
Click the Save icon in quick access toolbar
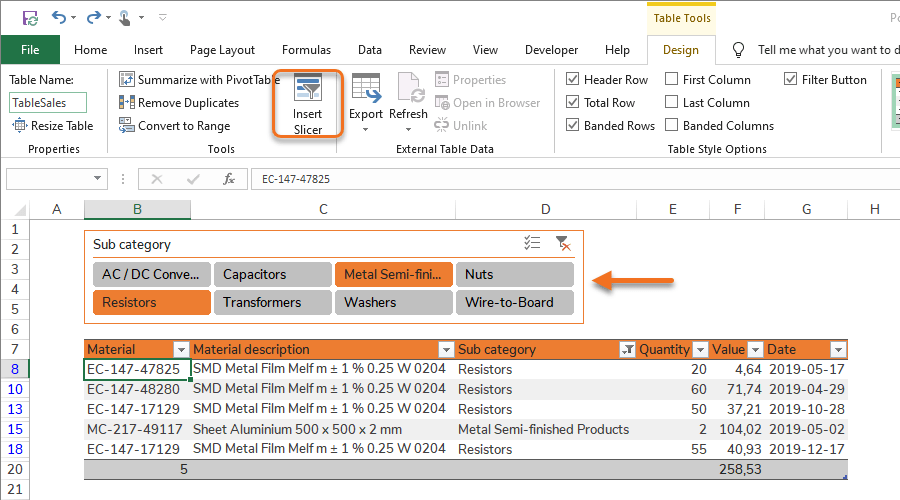[29, 17]
